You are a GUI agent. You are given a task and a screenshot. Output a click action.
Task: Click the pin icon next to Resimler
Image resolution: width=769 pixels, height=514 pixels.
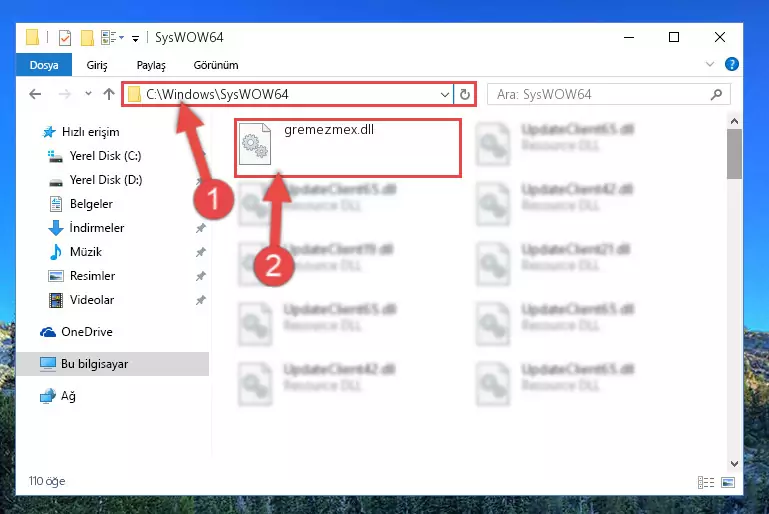201,276
